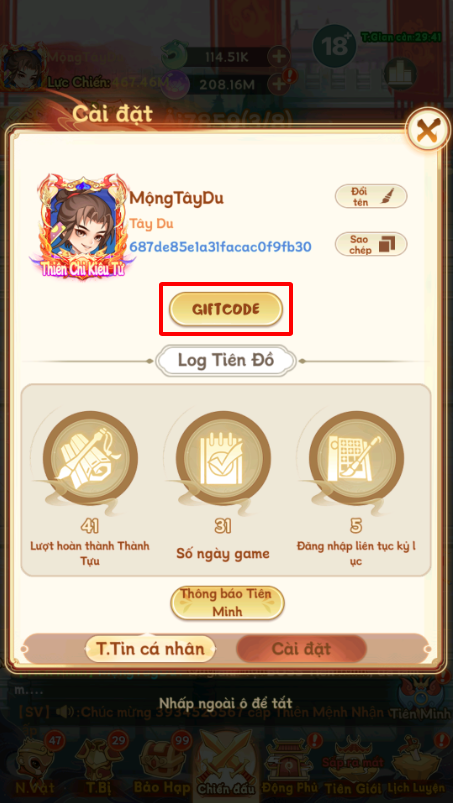The width and height of the screenshot is (453, 803).
Task: Open the Tiên Giới icon
Action: pos(354,764)
